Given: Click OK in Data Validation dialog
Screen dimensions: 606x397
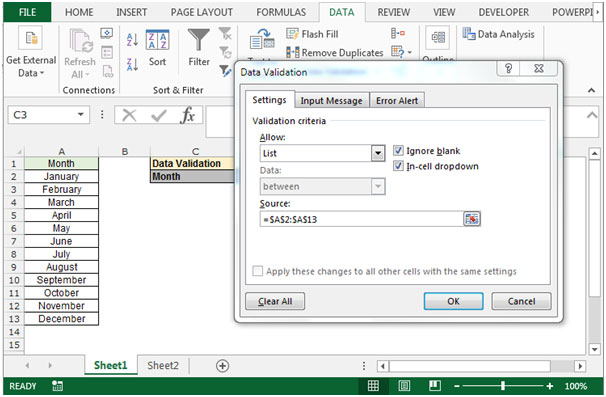Looking at the screenshot, I should point(453,301).
